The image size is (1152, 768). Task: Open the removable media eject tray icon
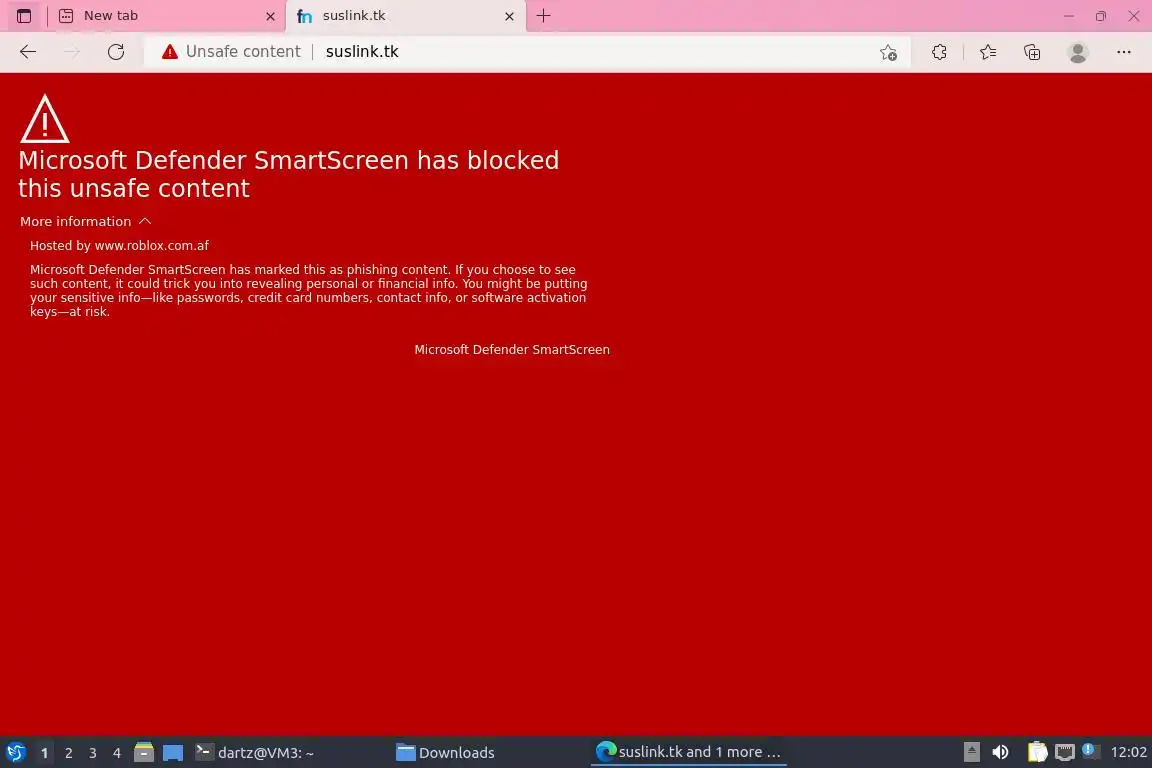pos(971,752)
